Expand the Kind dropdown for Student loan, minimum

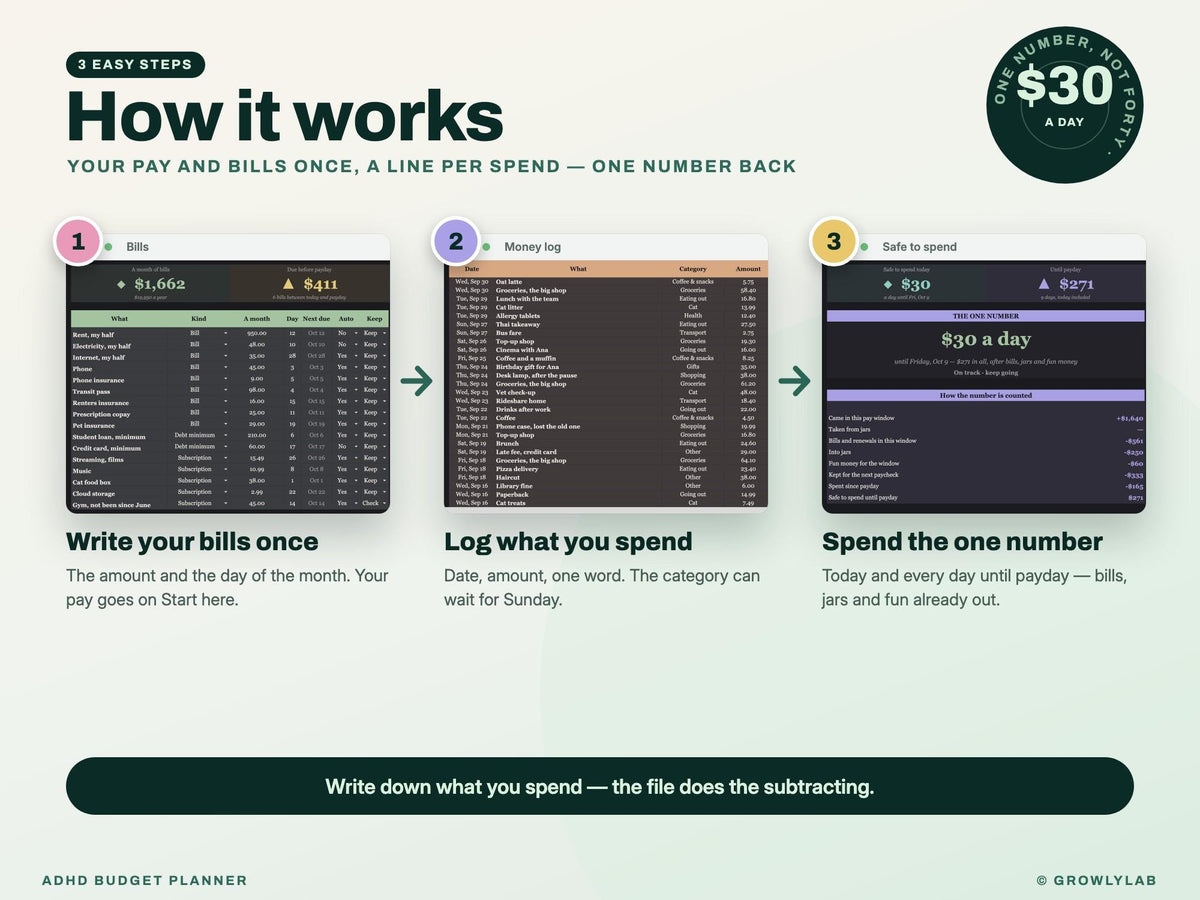(x=225, y=436)
